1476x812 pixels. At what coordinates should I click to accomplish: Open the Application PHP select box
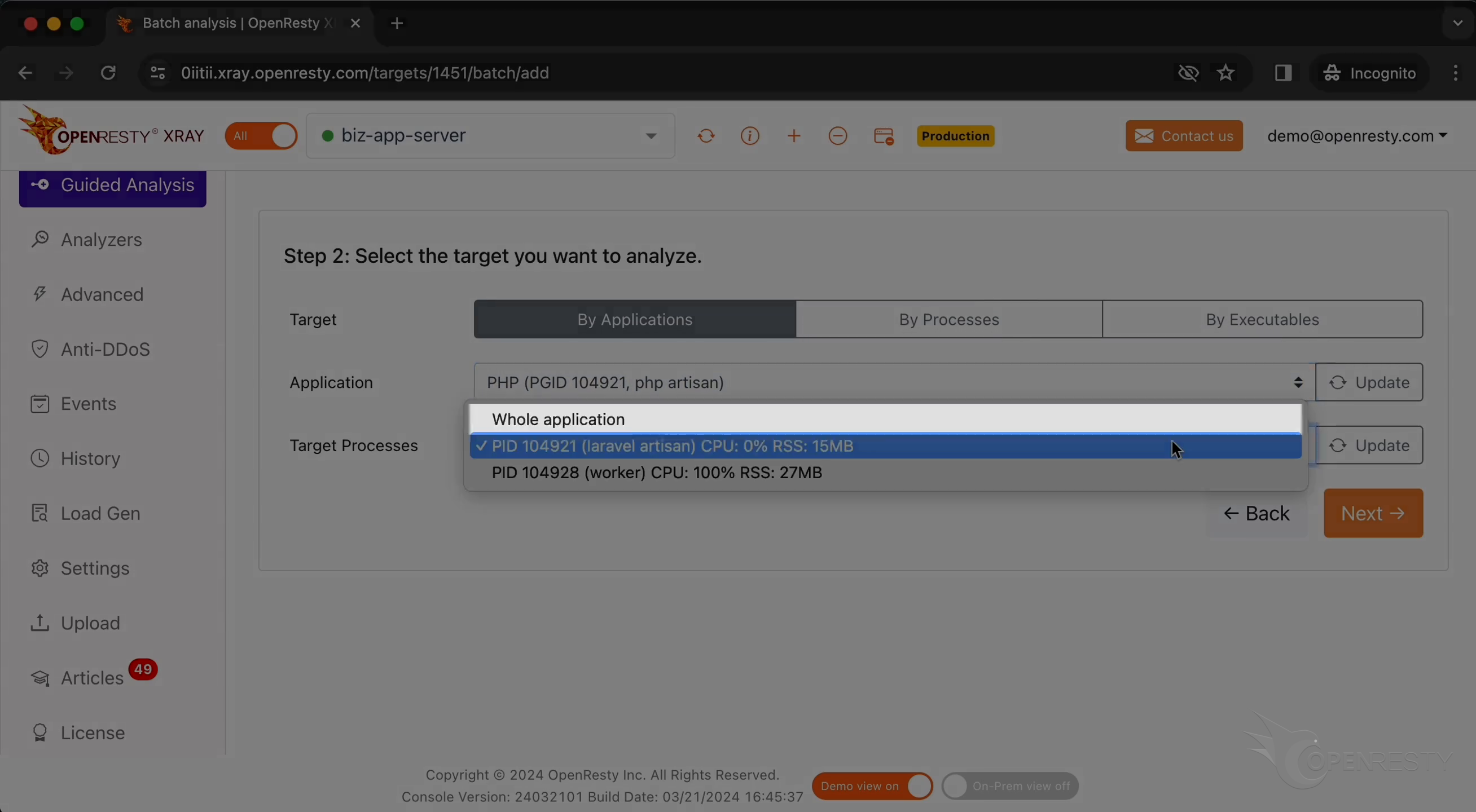click(x=894, y=382)
